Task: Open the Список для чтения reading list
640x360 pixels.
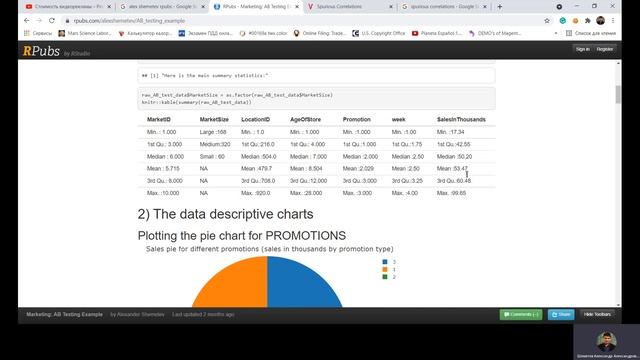Action: click(x=591, y=33)
